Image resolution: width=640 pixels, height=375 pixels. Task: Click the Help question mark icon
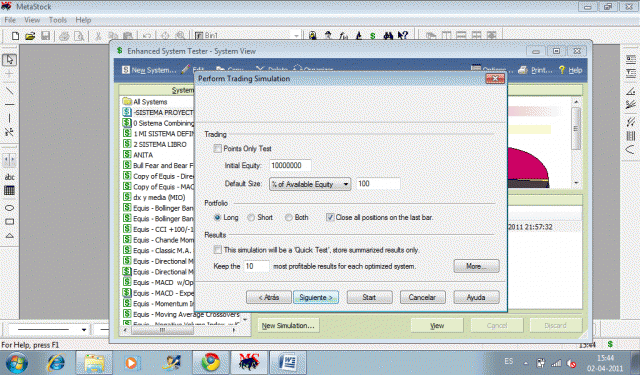[x=562, y=70]
